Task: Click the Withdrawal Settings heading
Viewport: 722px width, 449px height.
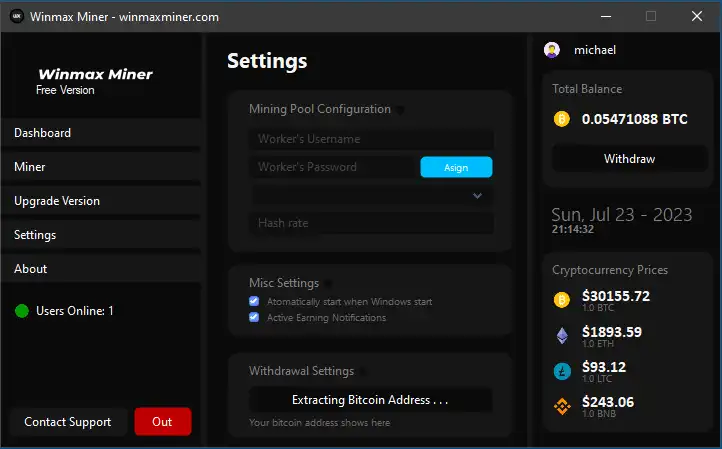Action: pos(301,371)
